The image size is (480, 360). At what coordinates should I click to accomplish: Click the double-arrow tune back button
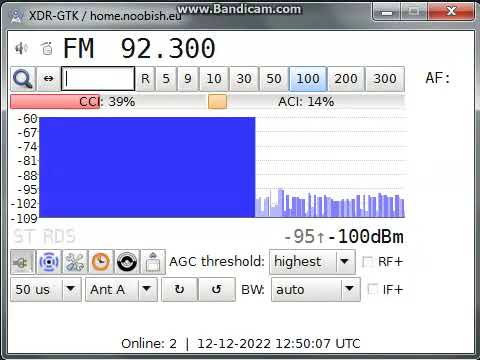[48, 79]
